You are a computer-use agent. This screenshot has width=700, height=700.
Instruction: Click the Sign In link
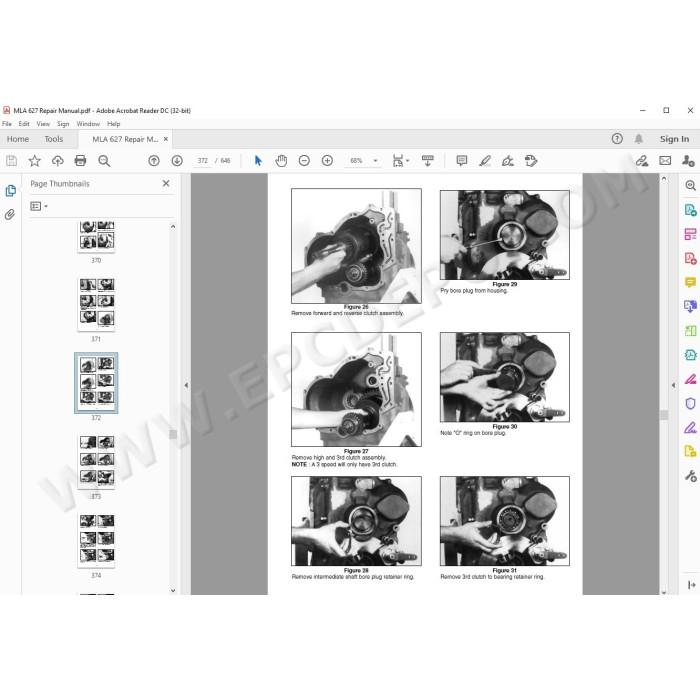pyautogui.click(x=674, y=139)
